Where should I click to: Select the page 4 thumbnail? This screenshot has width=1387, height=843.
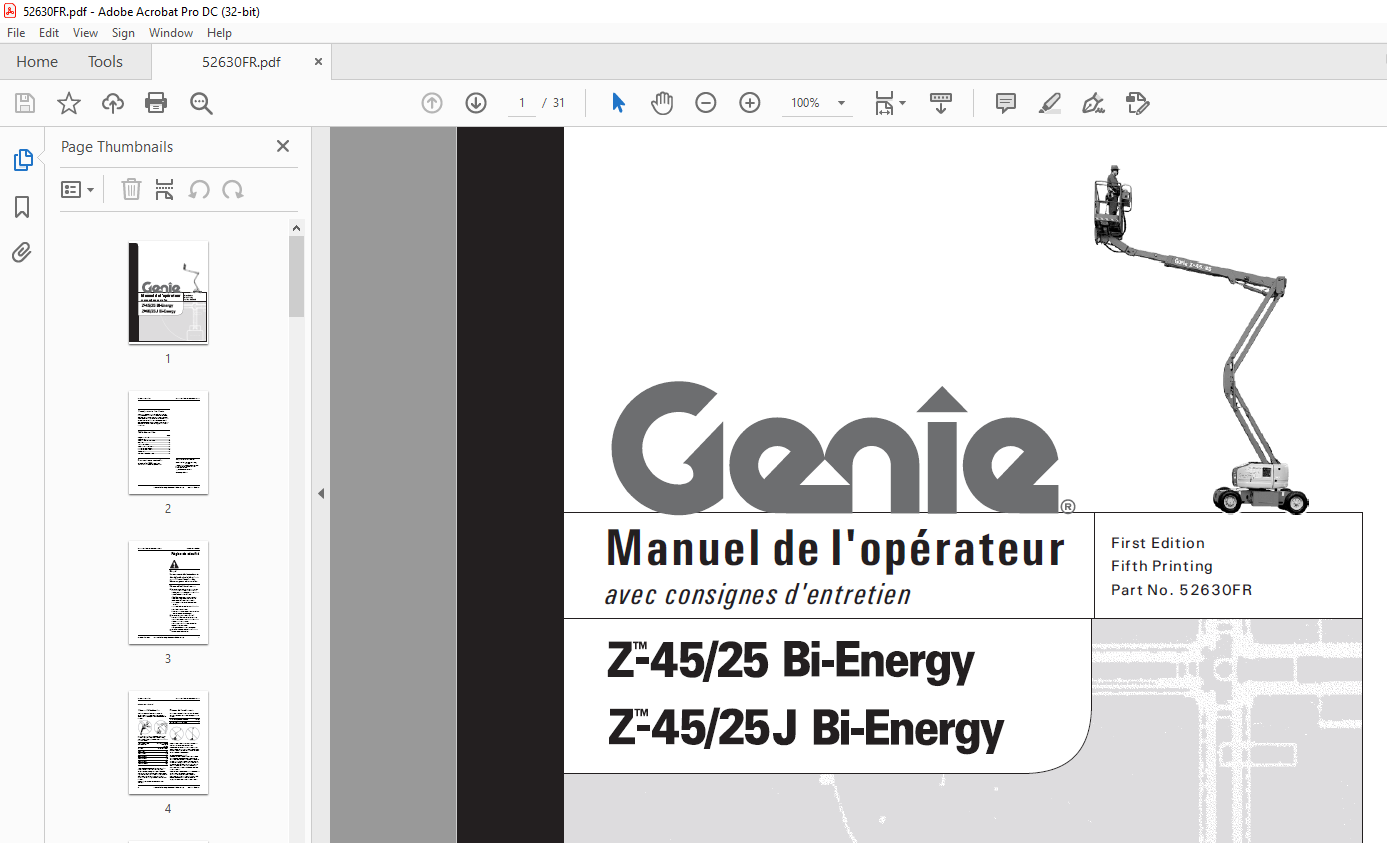coord(168,742)
